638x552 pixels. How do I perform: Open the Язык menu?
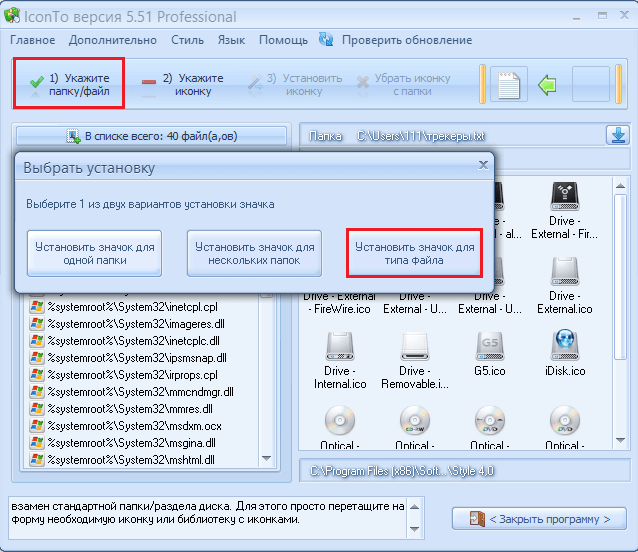231,40
